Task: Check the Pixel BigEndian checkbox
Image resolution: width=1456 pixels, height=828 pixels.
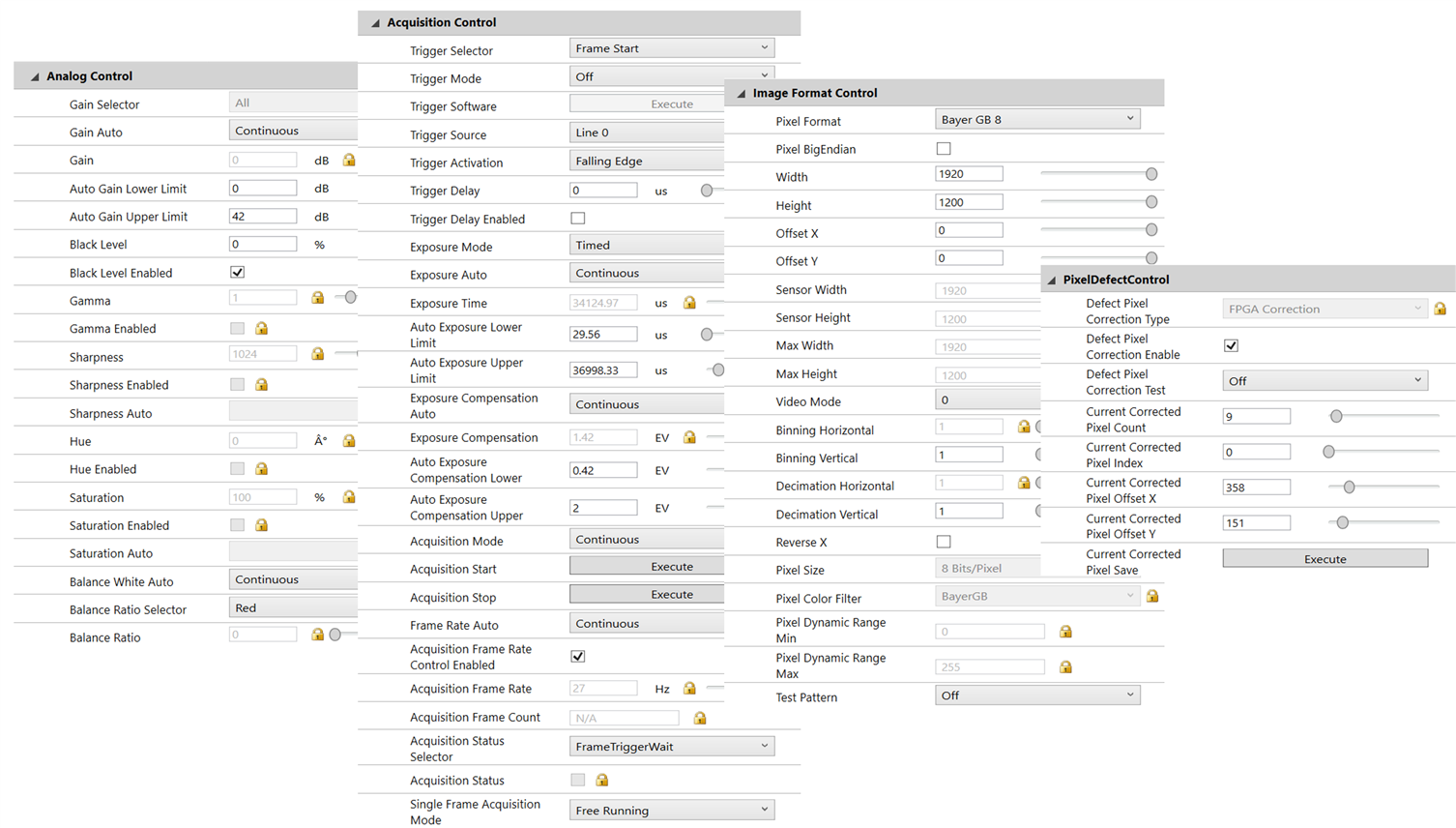Action: pyautogui.click(x=944, y=149)
